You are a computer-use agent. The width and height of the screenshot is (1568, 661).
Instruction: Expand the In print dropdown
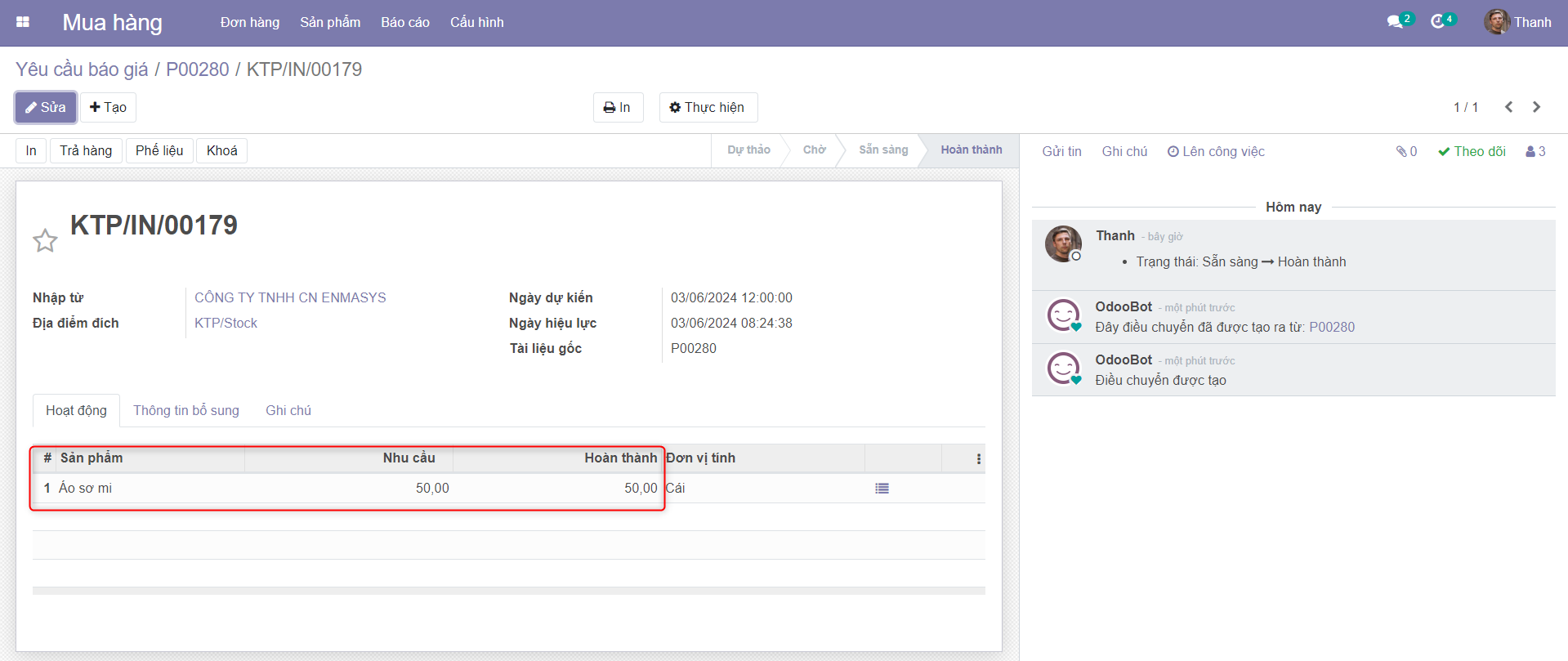tap(618, 107)
